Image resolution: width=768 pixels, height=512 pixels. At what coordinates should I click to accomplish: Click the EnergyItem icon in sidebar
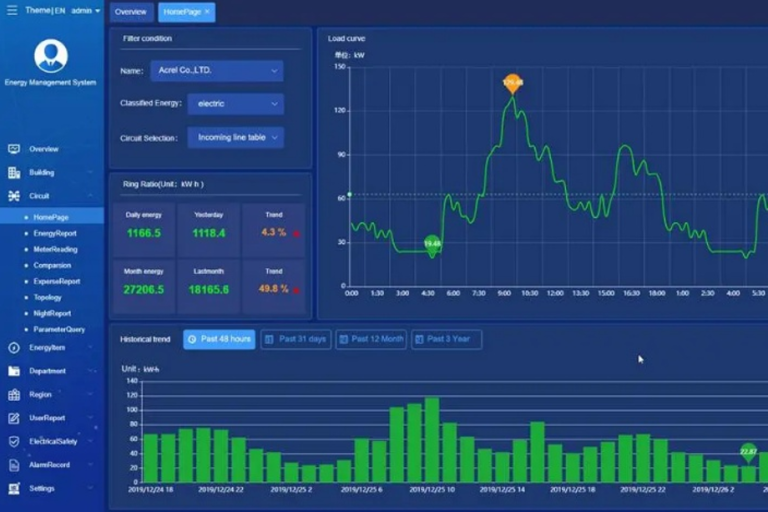(x=14, y=348)
